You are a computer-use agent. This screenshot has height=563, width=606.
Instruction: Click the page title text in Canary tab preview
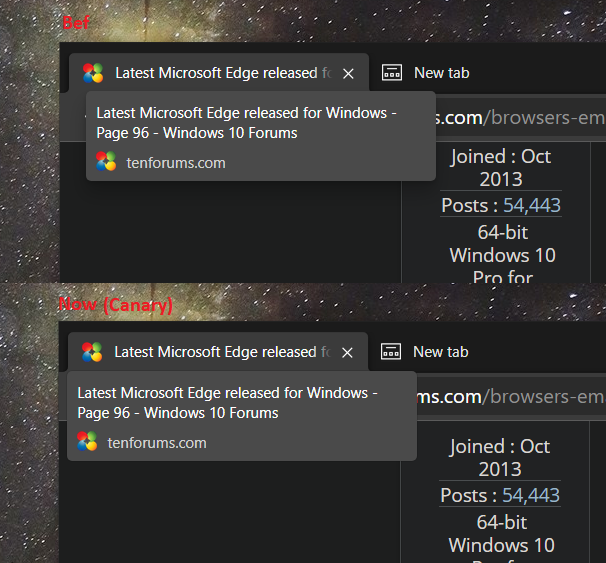227,403
